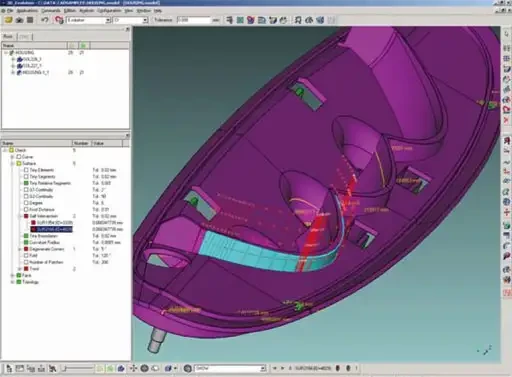
Task: Toggle the Degree checkbox
Action: coord(26,203)
